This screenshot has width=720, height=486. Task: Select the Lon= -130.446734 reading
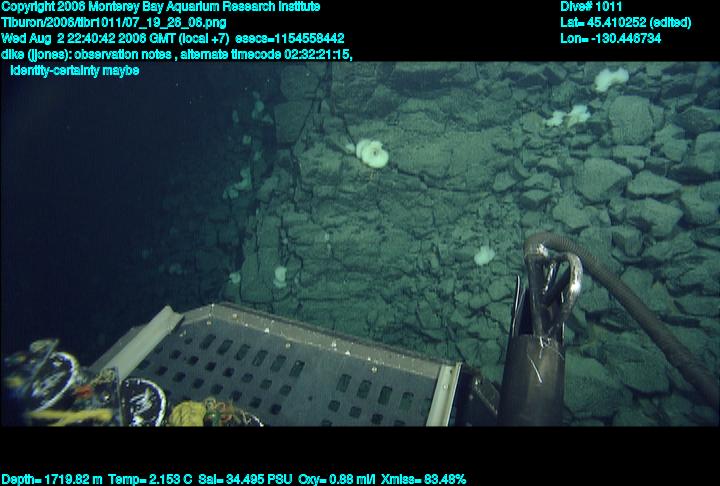tap(610, 39)
